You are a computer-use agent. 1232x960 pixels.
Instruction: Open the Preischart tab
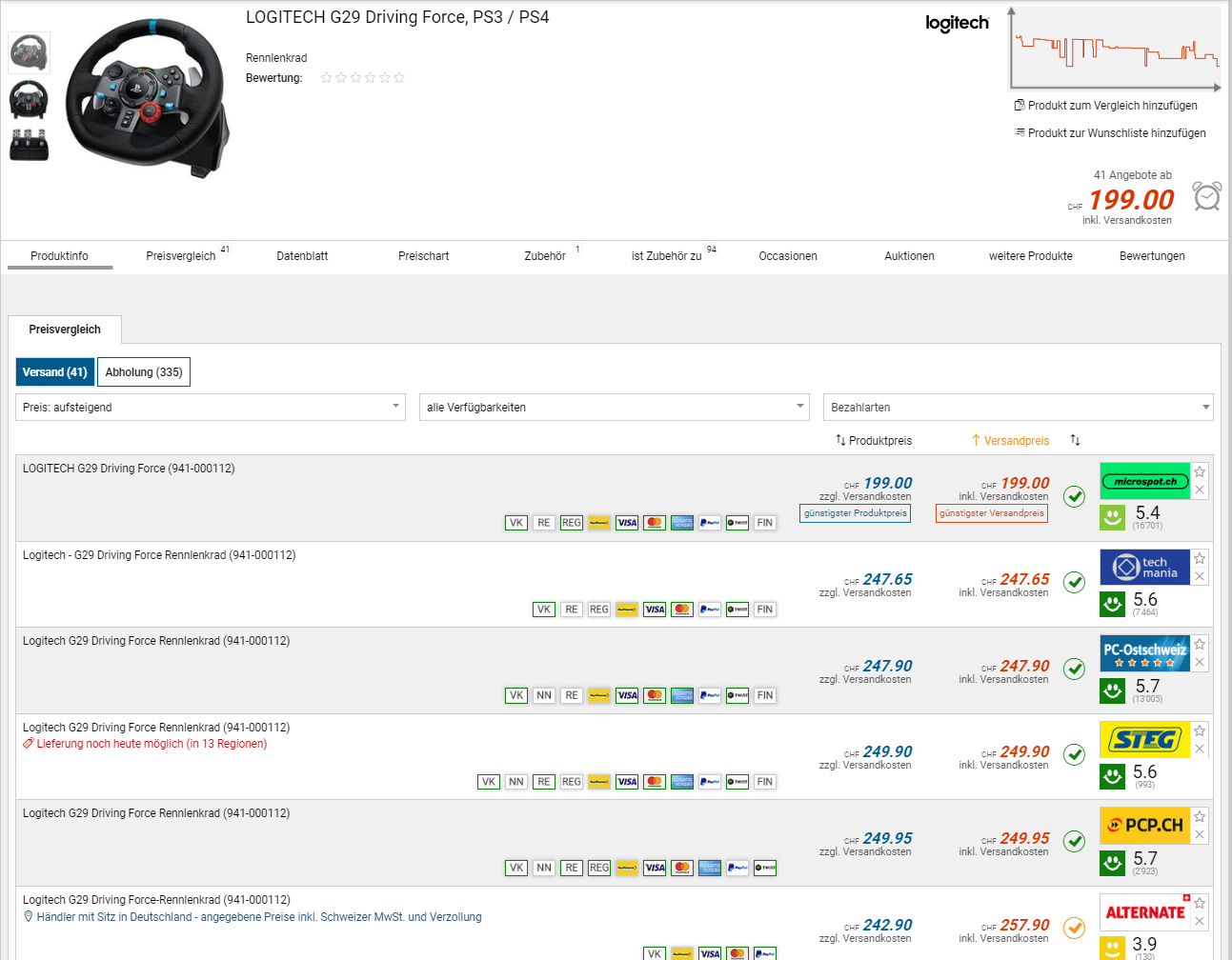[423, 256]
